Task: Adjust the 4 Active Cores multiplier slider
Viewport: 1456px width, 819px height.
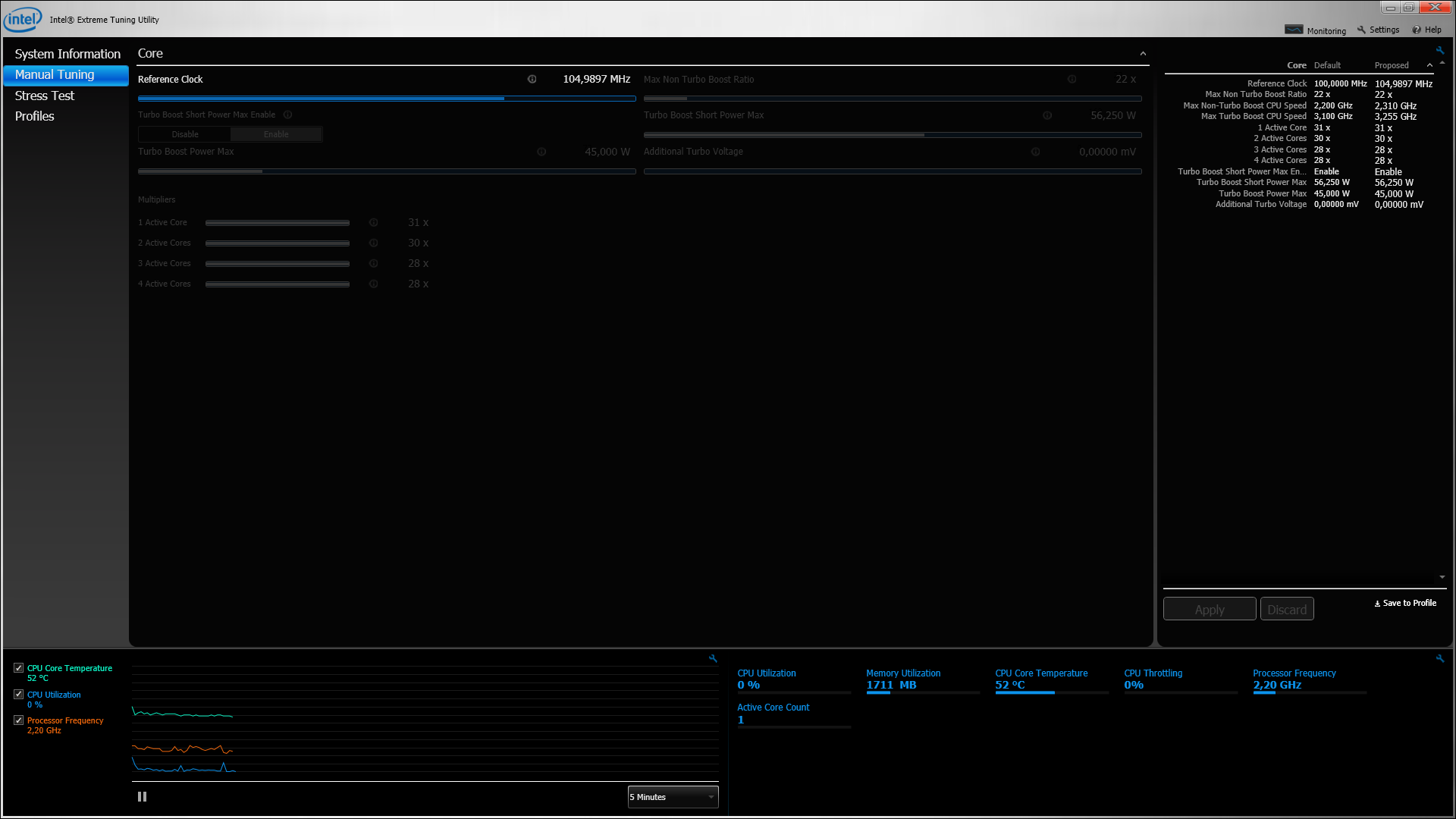Action: tap(278, 284)
